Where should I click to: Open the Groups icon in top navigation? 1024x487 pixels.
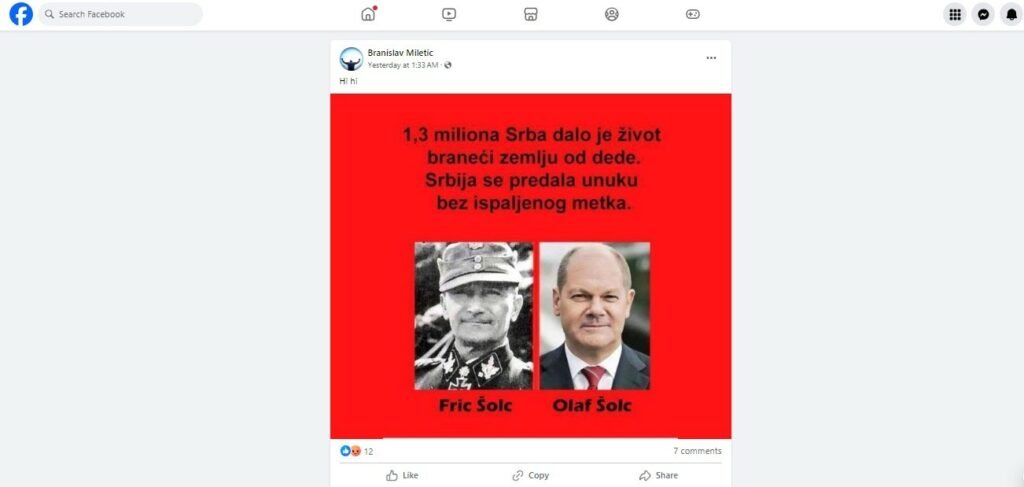click(x=612, y=14)
